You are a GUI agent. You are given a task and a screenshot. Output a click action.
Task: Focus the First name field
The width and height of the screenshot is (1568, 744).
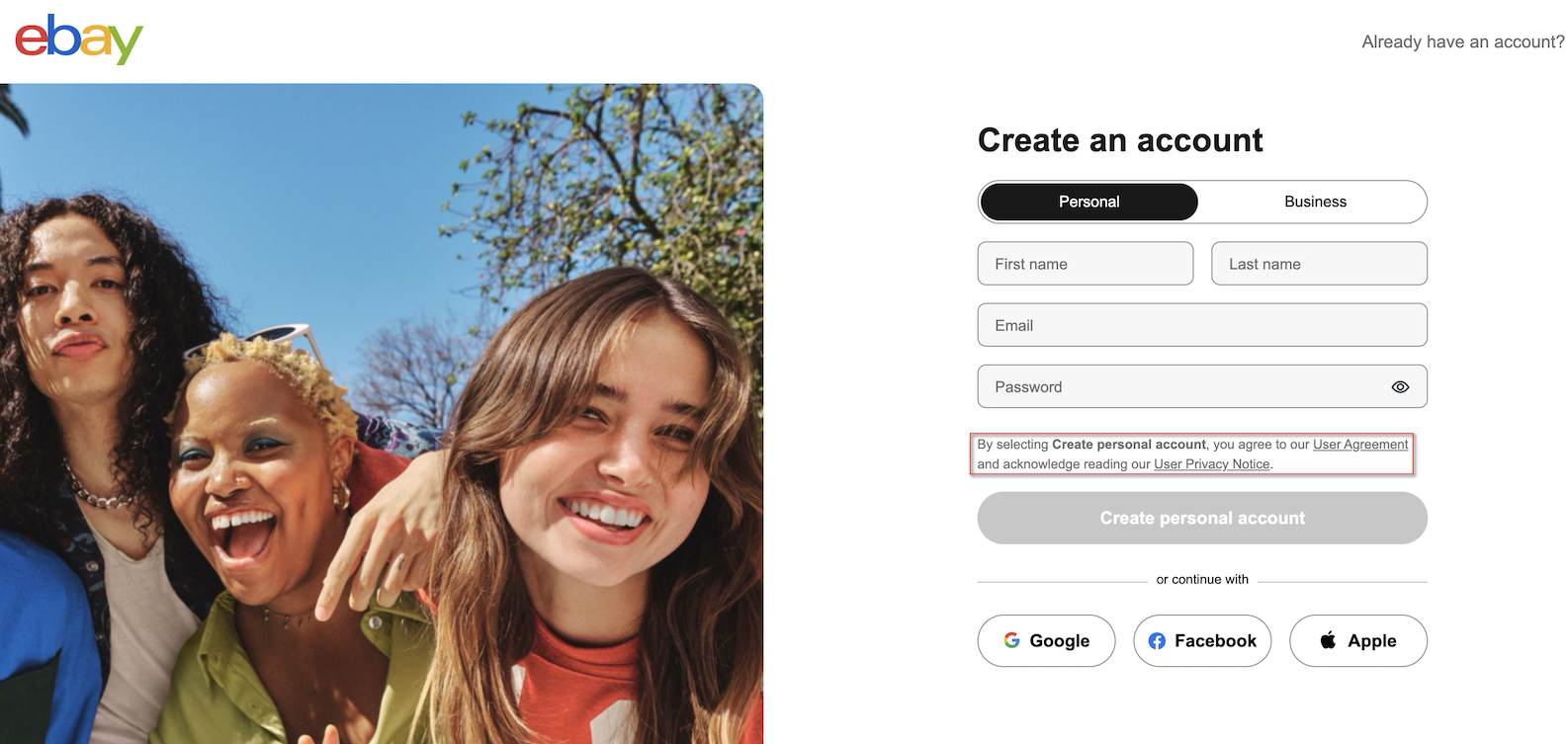1086,264
